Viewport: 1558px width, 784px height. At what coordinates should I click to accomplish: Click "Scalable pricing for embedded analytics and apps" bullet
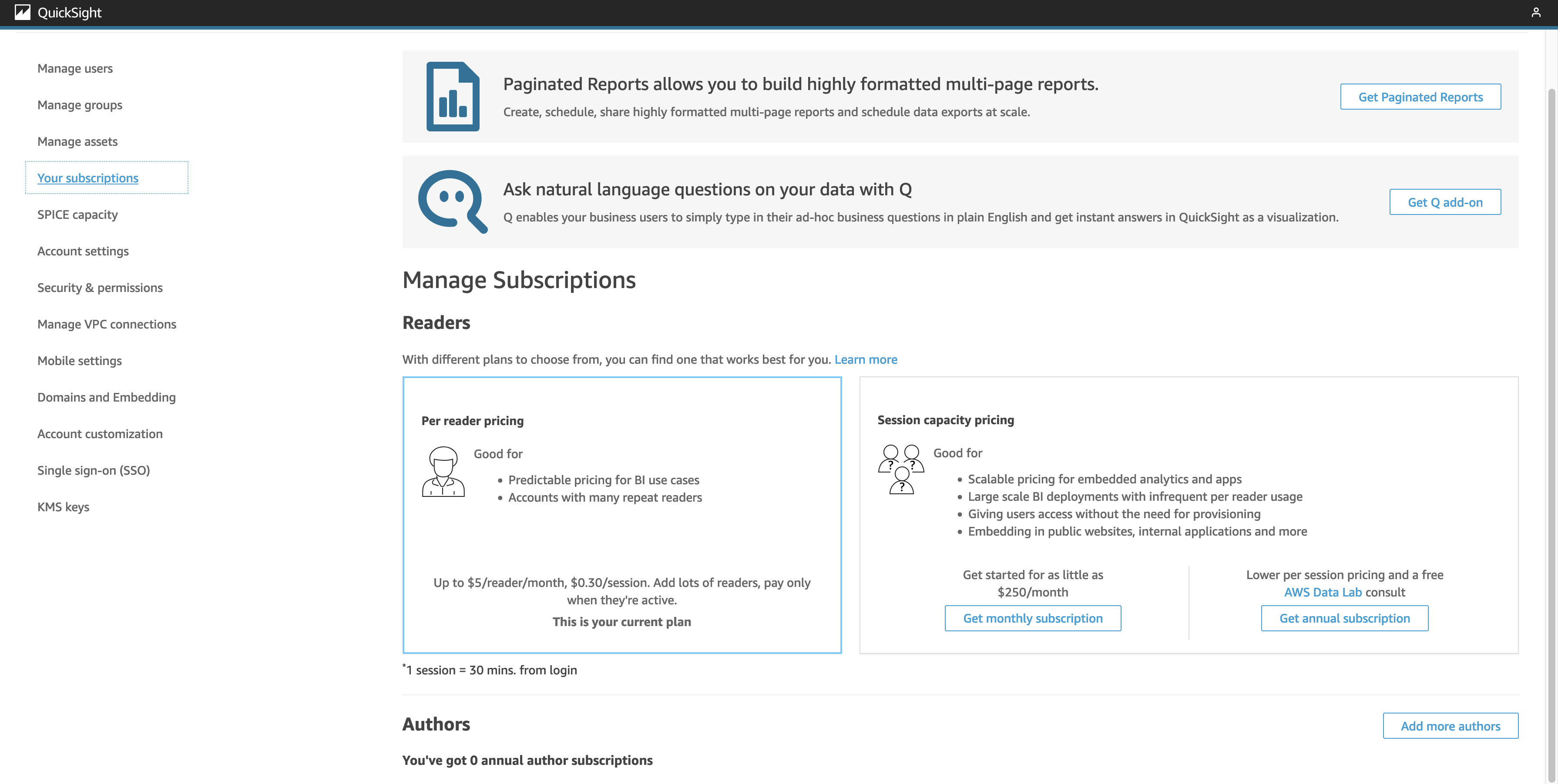(x=1105, y=479)
